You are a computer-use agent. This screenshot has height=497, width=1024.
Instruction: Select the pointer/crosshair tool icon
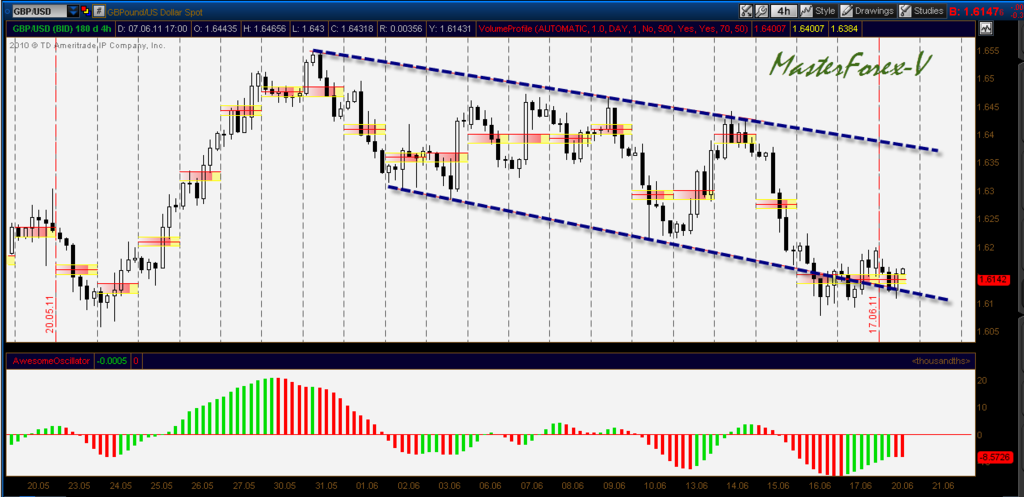tap(746, 11)
